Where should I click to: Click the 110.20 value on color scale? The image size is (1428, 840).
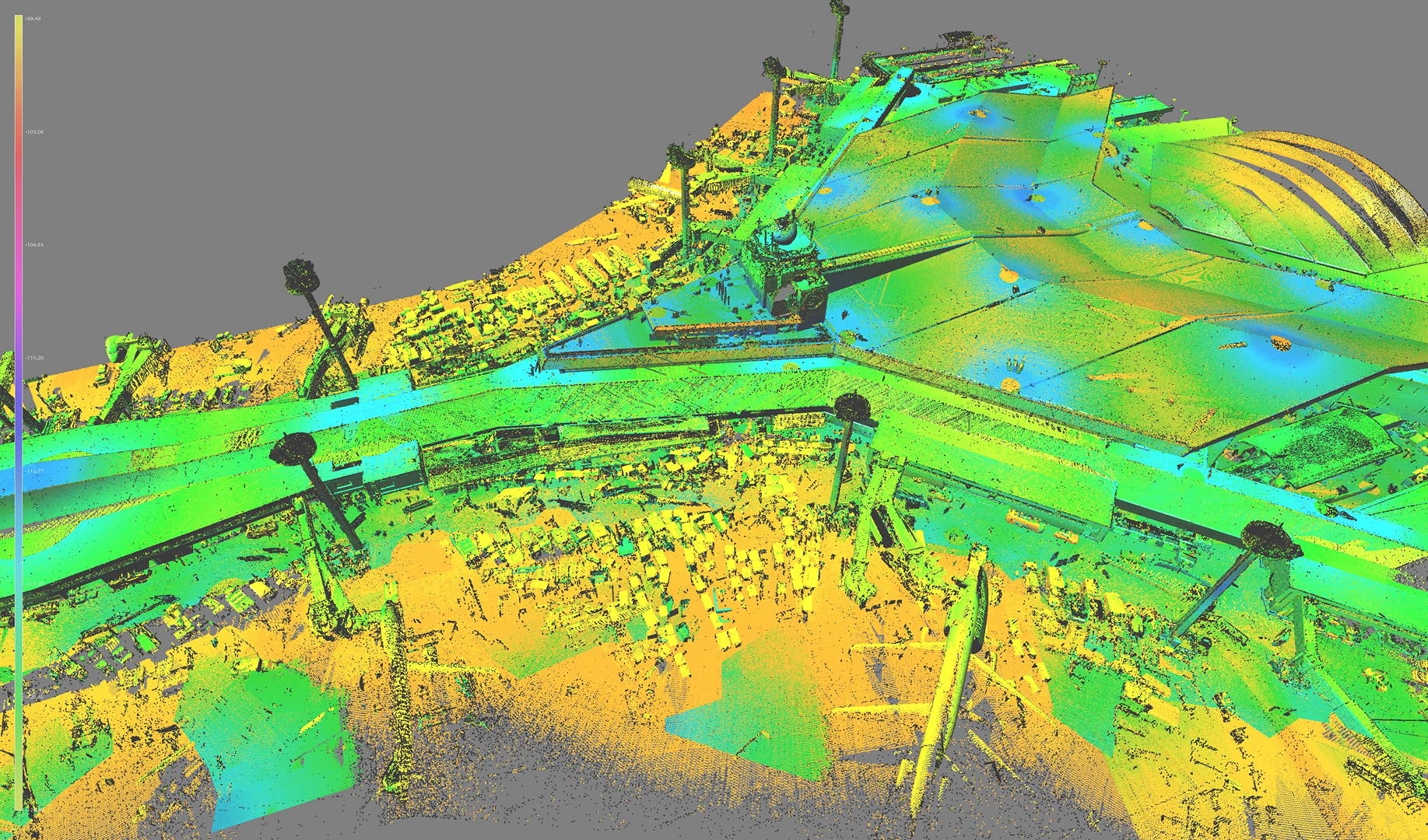pyautogui.click(x=34, y=358)
